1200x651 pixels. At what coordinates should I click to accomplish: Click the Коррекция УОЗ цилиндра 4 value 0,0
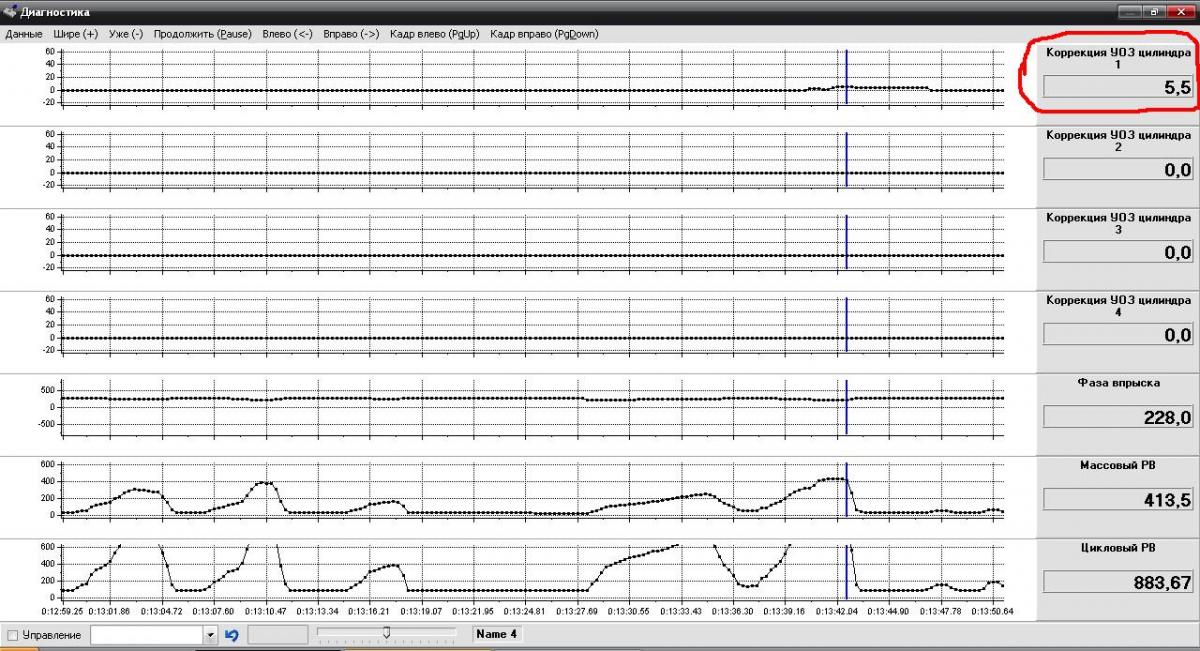pyautogui.click(x=1119, y=334)
